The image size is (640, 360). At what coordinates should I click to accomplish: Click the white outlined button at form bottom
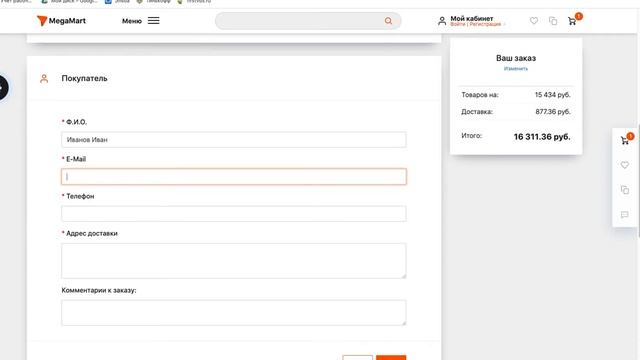coord(358,358)
